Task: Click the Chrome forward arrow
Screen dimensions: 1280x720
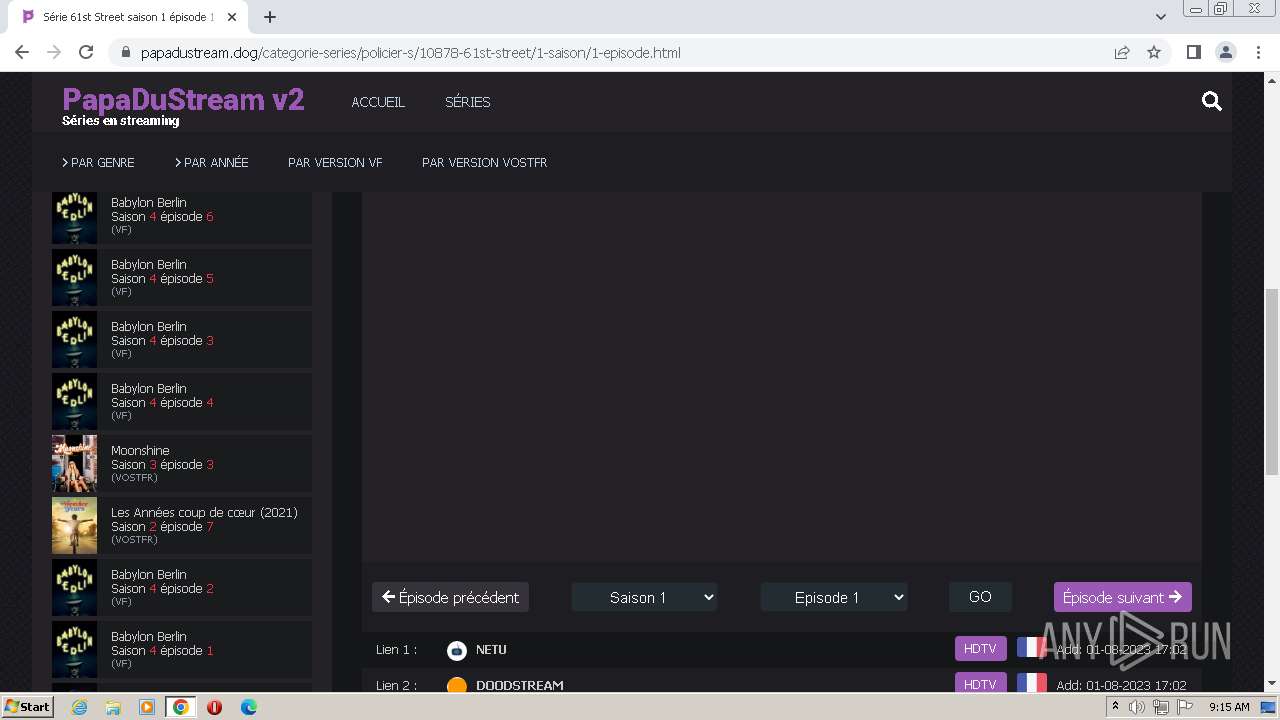Action: [54, 52]
